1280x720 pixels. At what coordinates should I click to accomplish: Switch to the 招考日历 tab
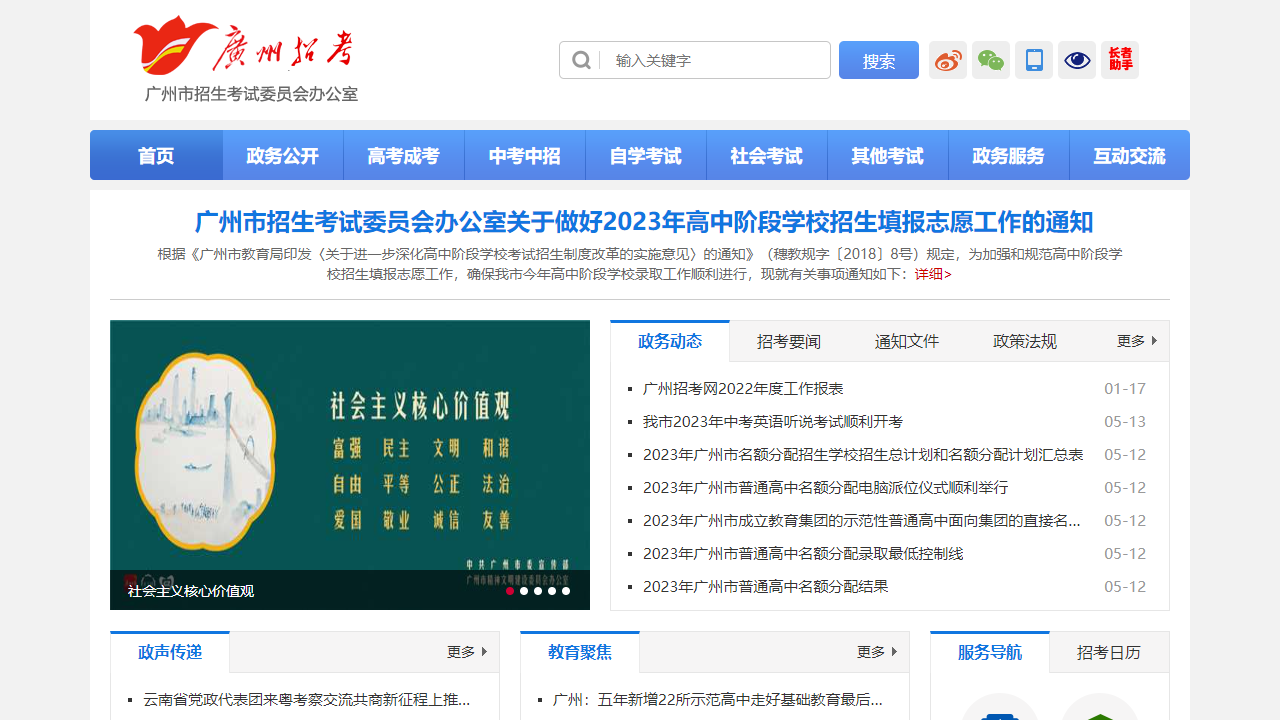pyautogui.click(x=1109, y=652)
